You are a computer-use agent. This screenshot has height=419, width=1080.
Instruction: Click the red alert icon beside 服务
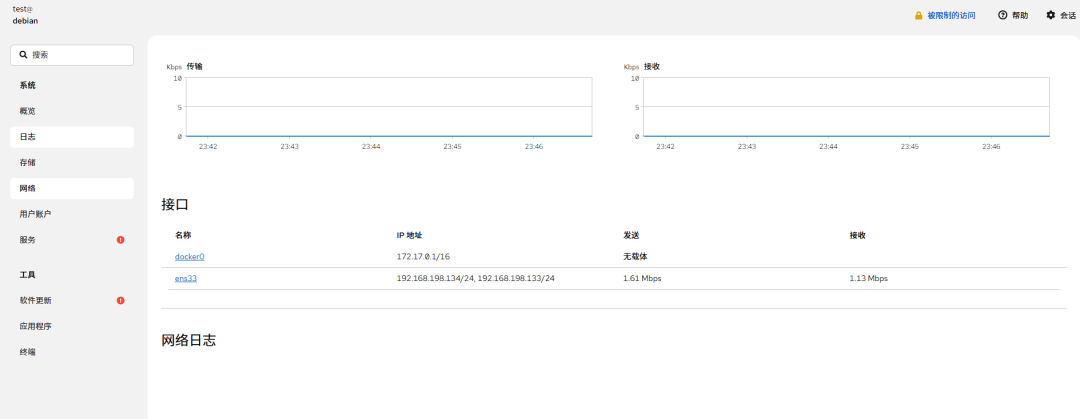pyautogui.click(x=121, y=240)
